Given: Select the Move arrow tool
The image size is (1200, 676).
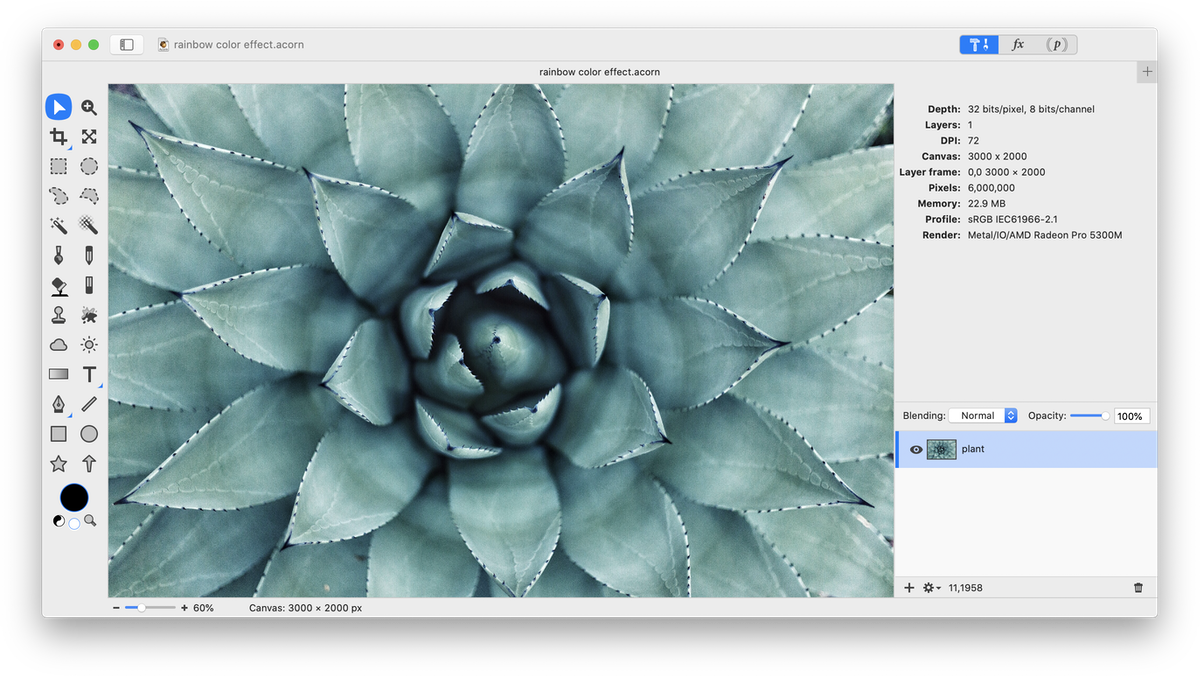Looking at the screenshot, I should (59, 108).
